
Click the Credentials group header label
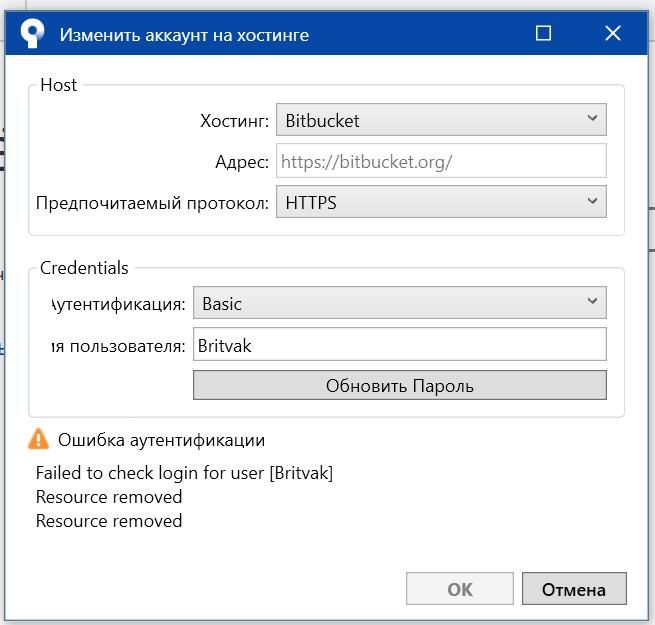click(x=84, y=268)
